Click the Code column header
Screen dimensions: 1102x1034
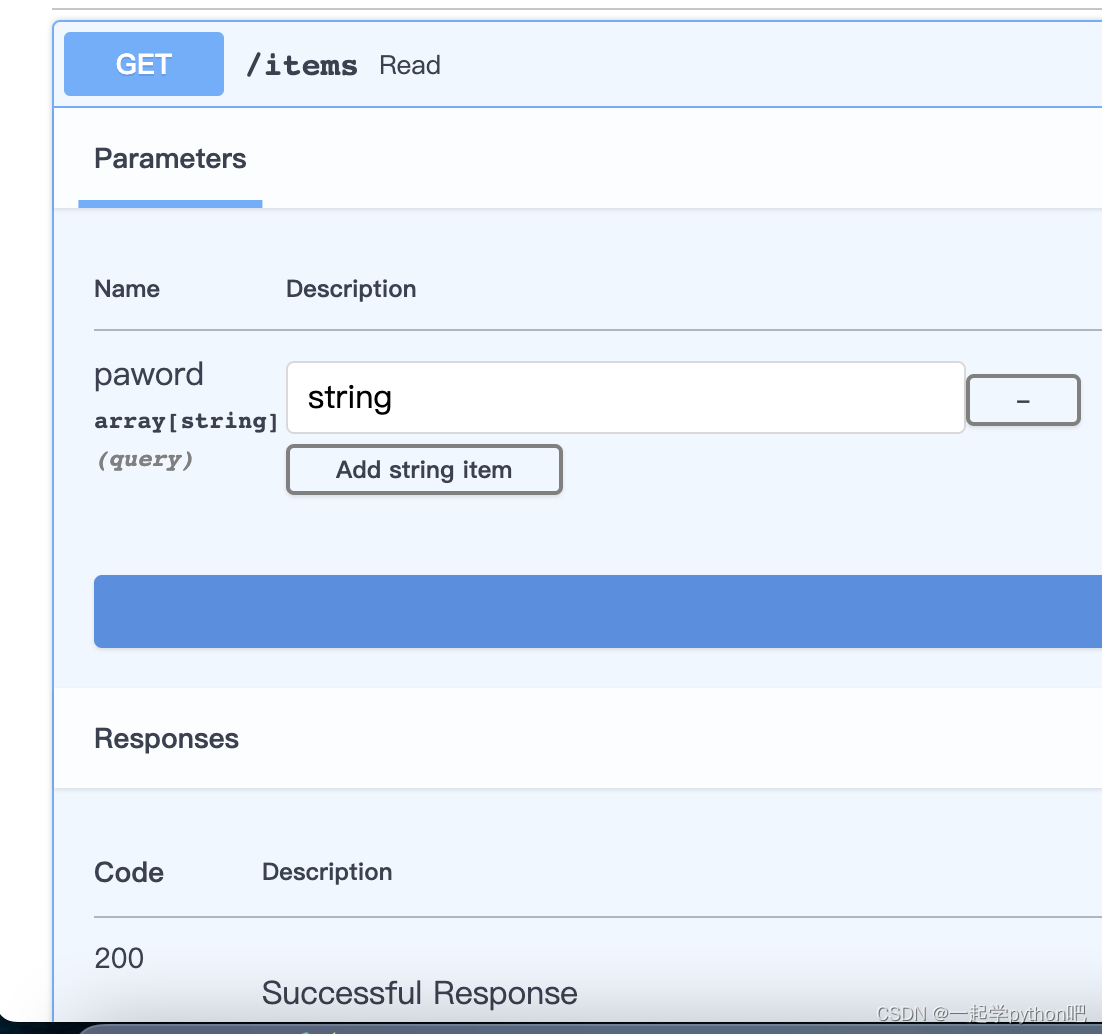coord(129,872)
